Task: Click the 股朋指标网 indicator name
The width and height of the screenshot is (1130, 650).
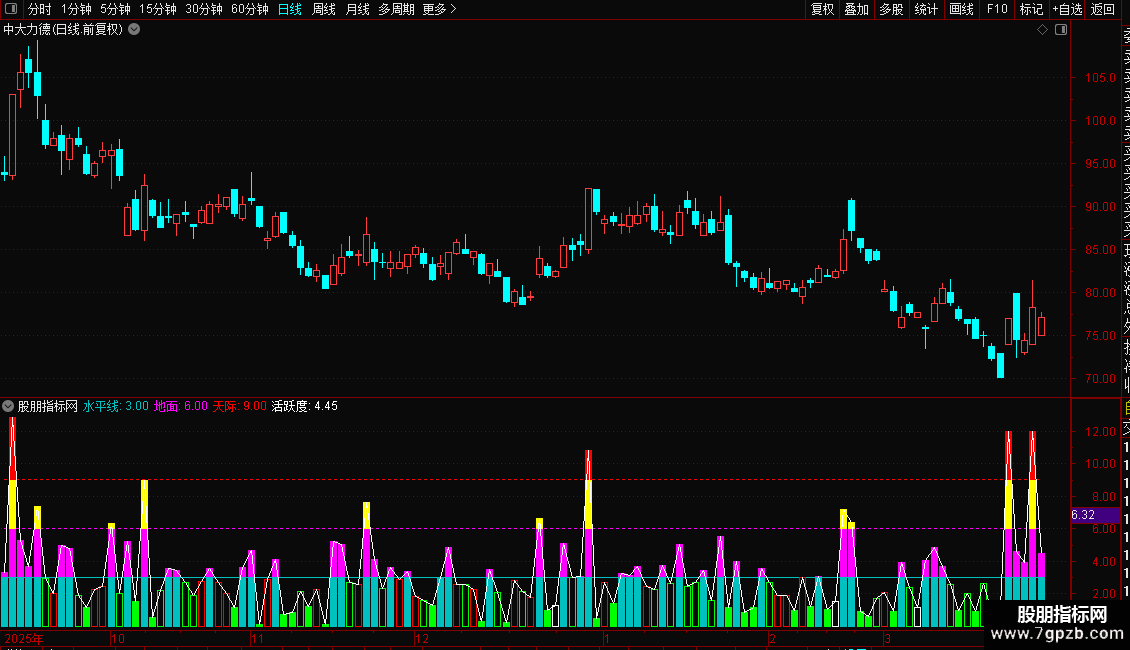Action: [x=48, y=406]
